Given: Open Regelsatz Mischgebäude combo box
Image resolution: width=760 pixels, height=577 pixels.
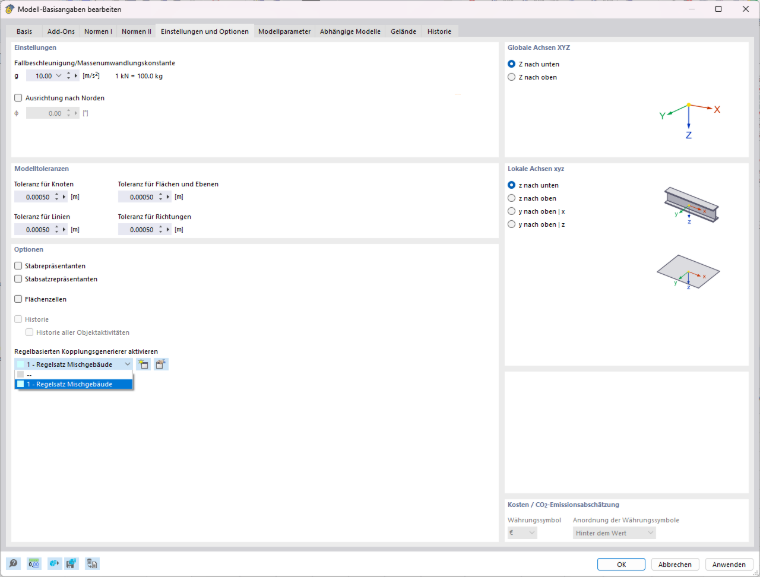Looking at the screenshot, I should (73, 364).
